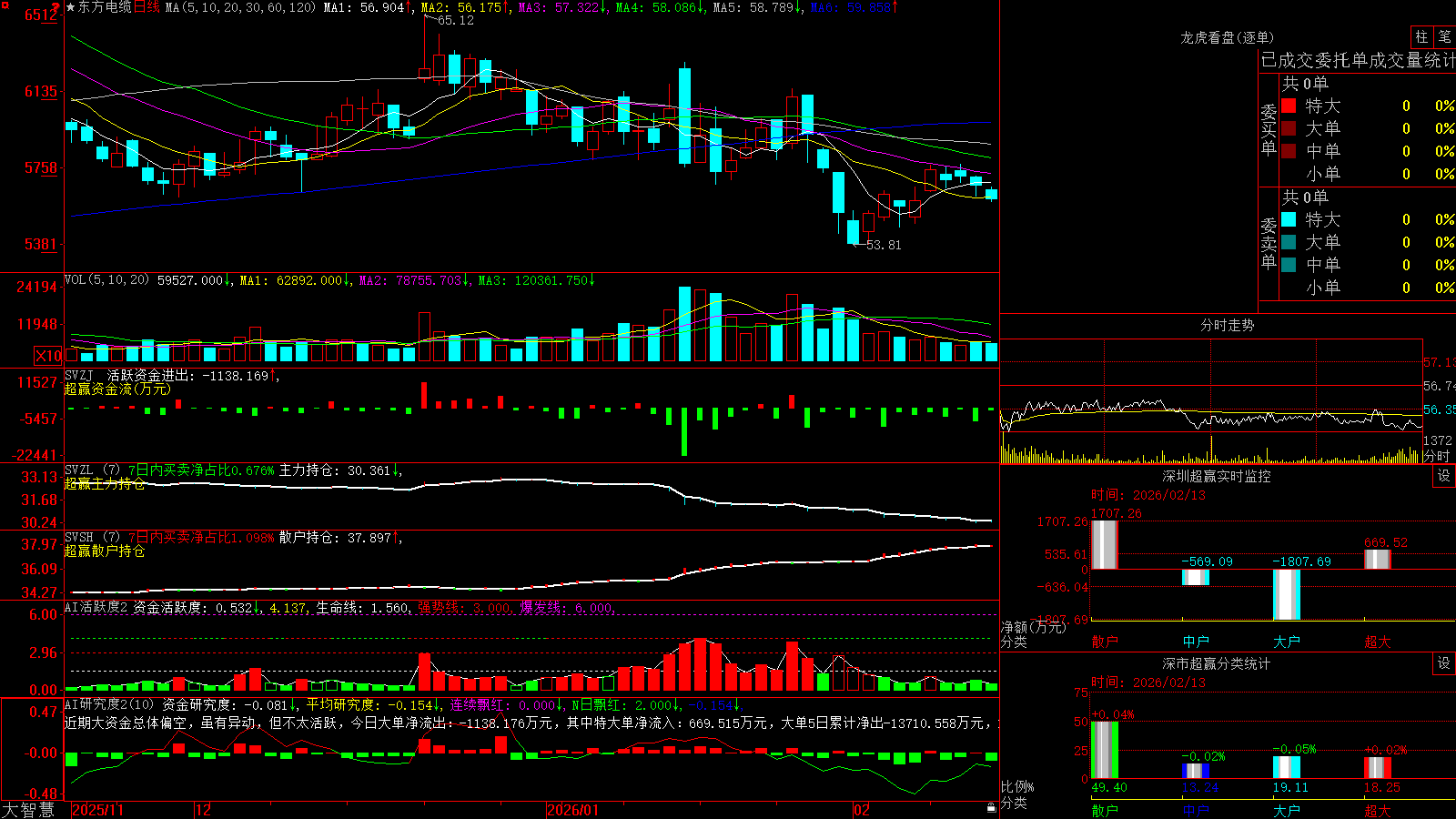Click the 6512 price axis label
Screen dimensions: 1456x819
point(40,15)
